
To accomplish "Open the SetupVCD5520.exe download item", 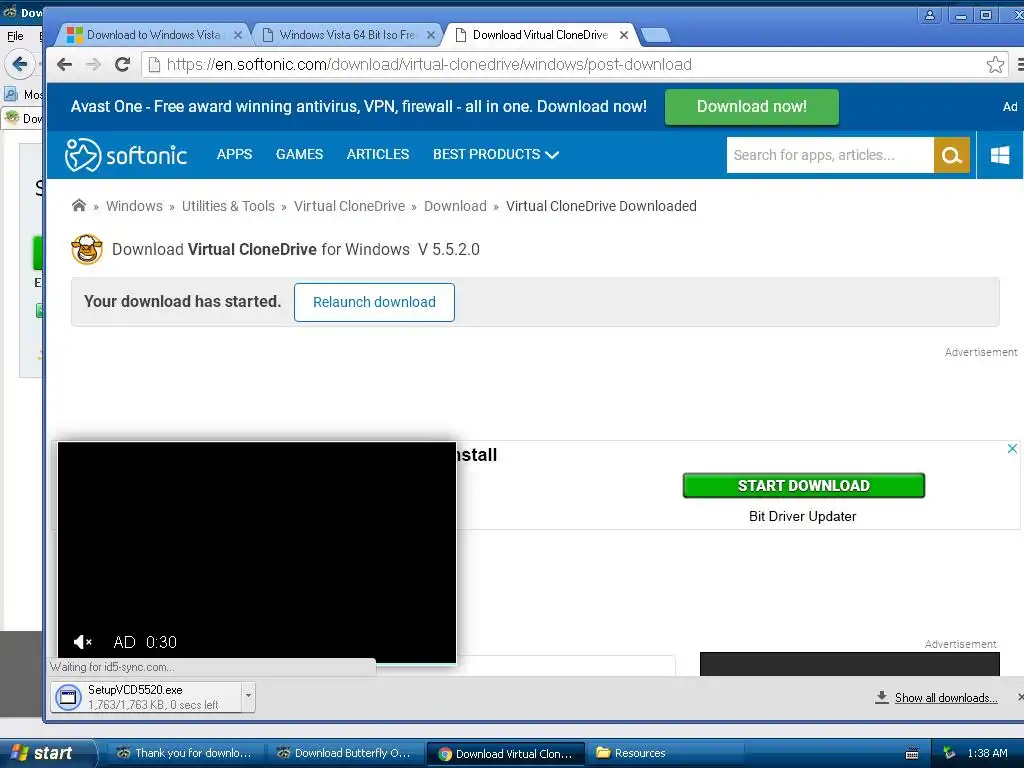I will tap(145, 697).
